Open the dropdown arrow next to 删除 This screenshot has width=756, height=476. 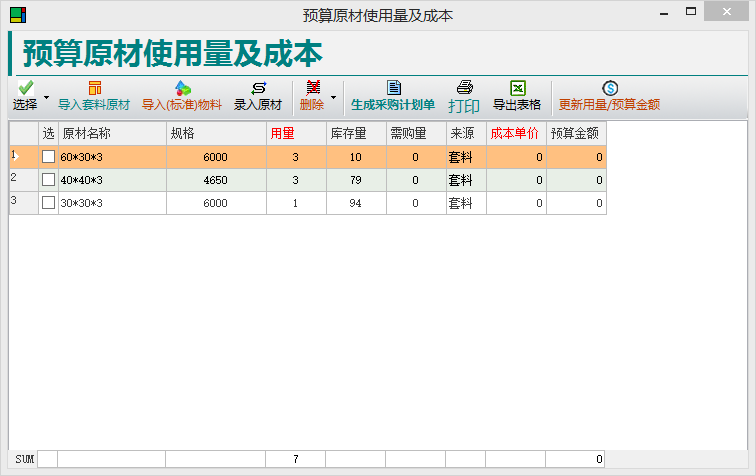(333, 97)
